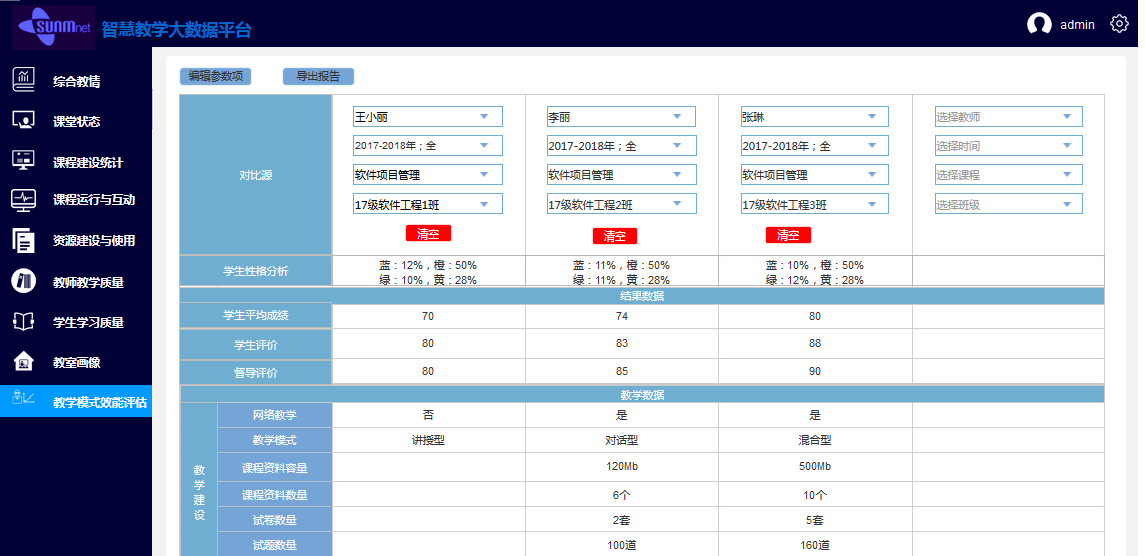Click the 导出报告 button
The height and width of the screenshot is (556, 1146).
point(318,76)
